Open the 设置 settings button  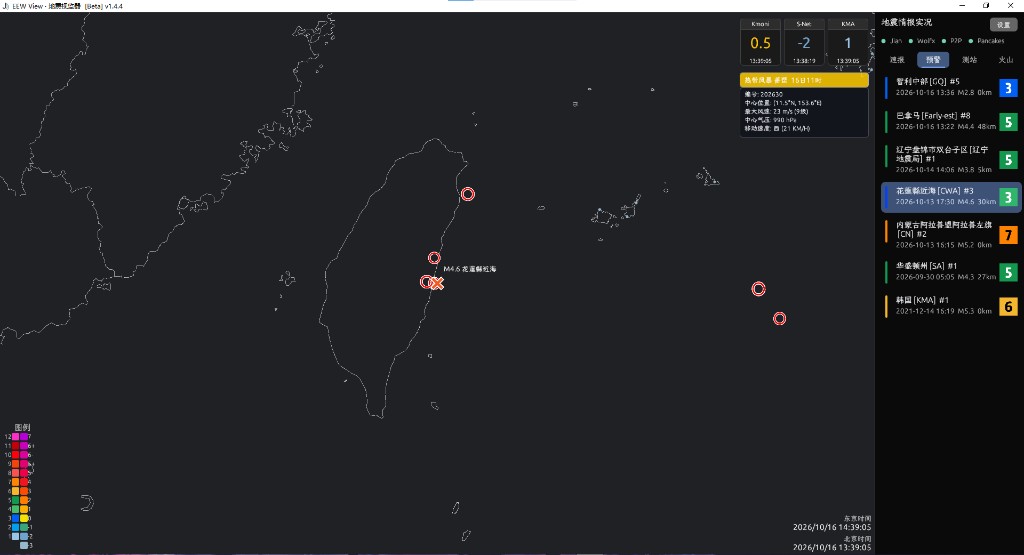(1003, 24)
